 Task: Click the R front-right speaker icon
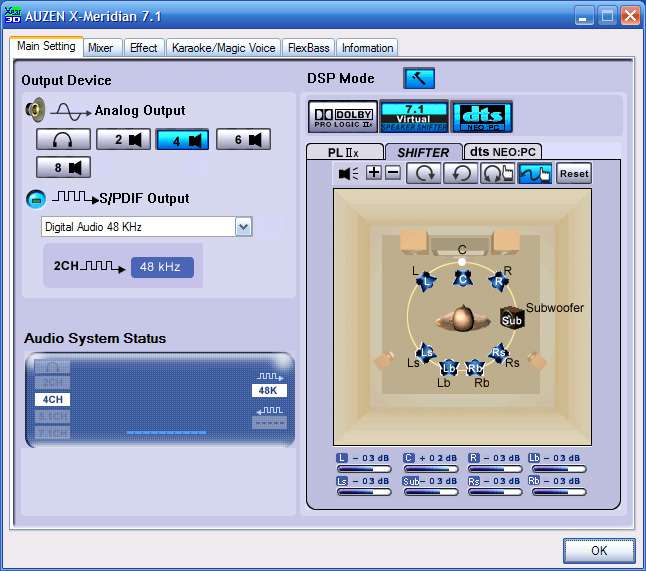[499, 281]
